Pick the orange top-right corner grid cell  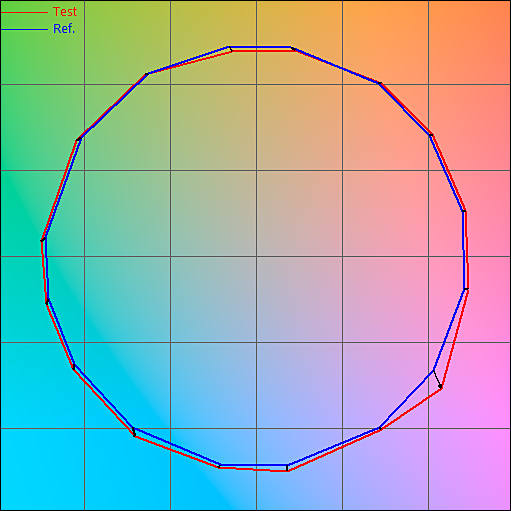pyautogui.click(x=469, y=43)
